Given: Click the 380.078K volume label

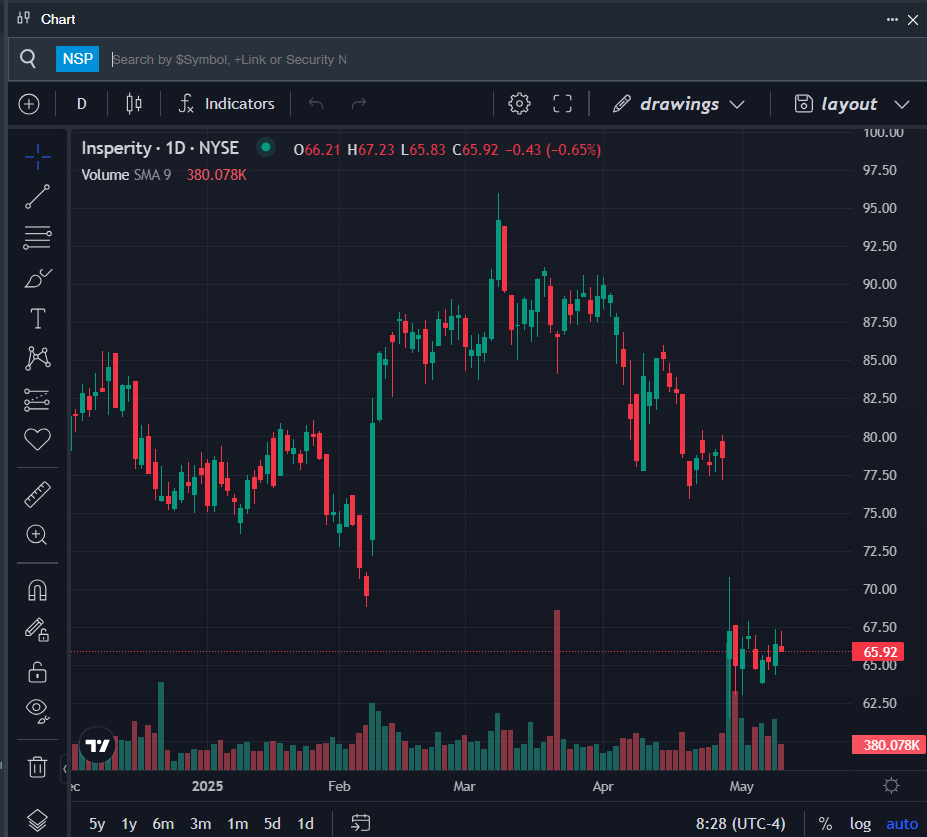Looking at the screenshot, I should (x=888, y=745).
